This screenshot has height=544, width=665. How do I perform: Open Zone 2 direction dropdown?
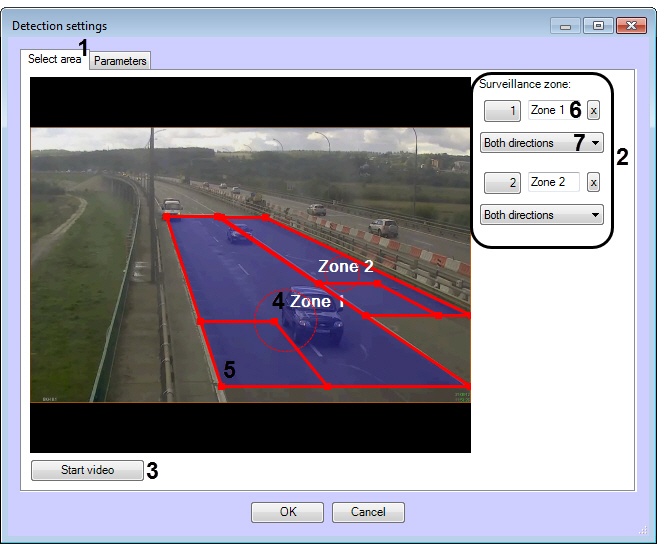tap(542, 215)
